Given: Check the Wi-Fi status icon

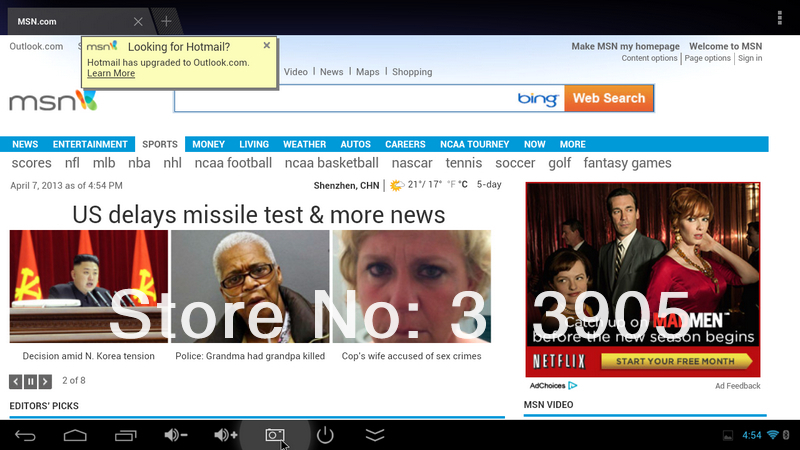Looking at the screenshot, I should (772, 435).
